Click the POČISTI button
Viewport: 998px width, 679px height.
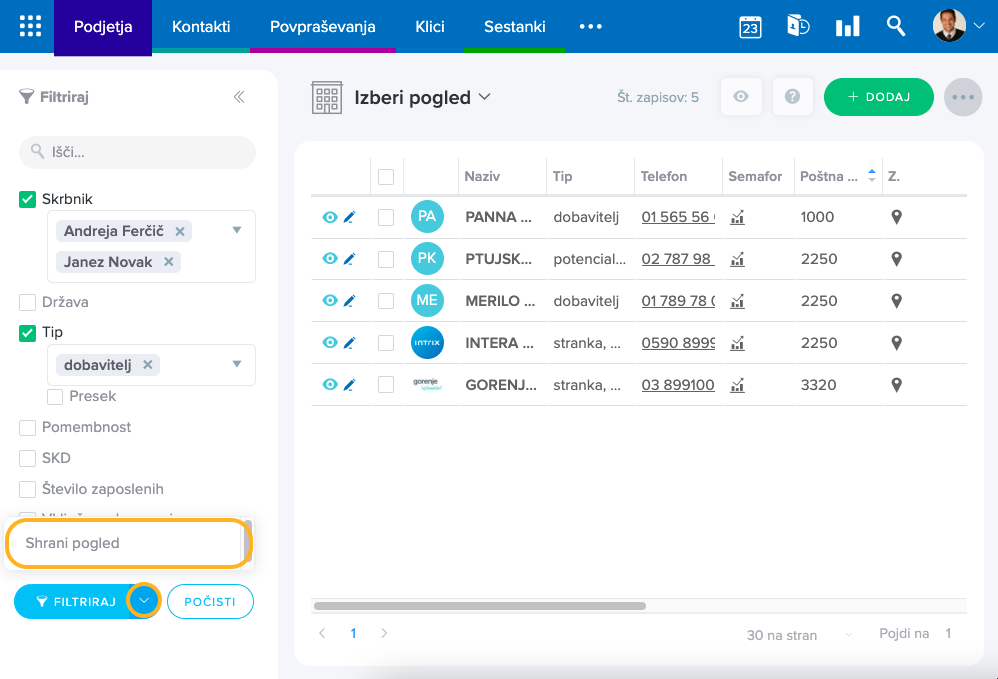point(210,602)
